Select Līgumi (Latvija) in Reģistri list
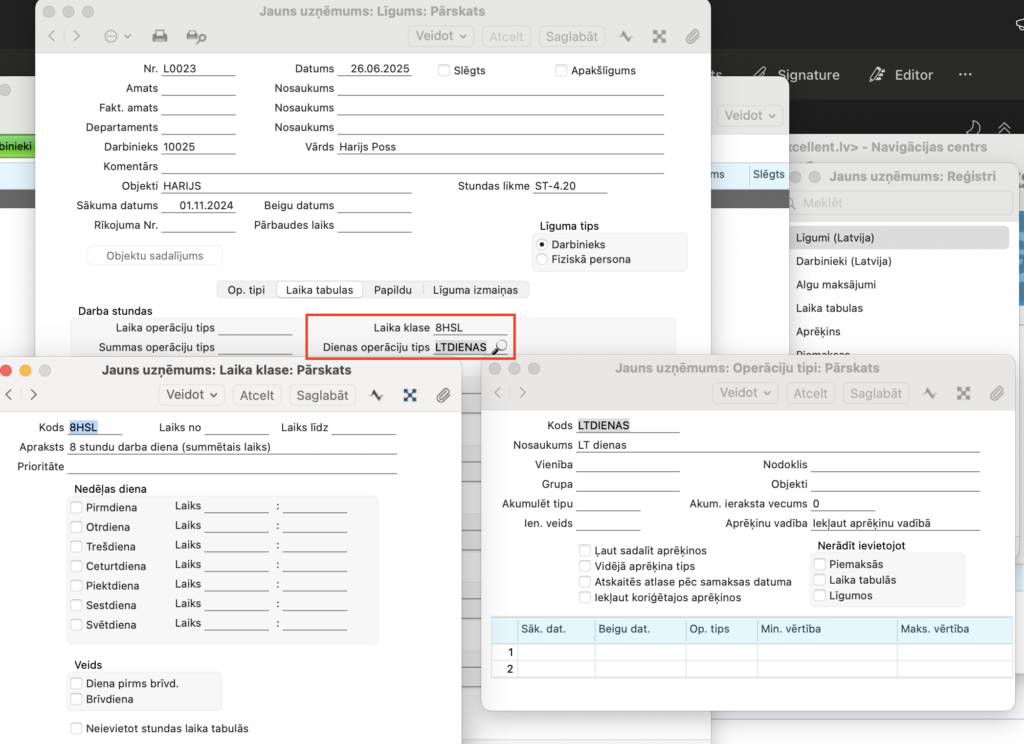This screenshot has width=1024, height=744. pyautogui.click(x=899, y=238)
